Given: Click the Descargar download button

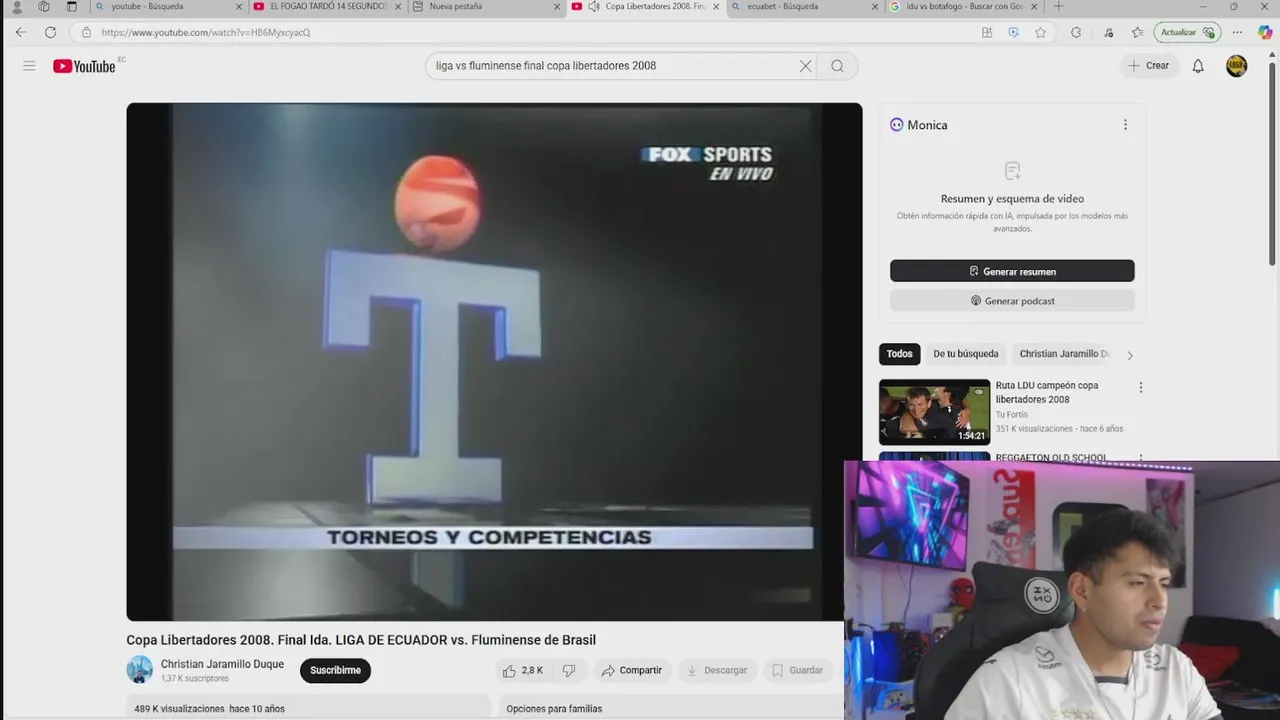Looking at the screenshot, I should point(717,670).
